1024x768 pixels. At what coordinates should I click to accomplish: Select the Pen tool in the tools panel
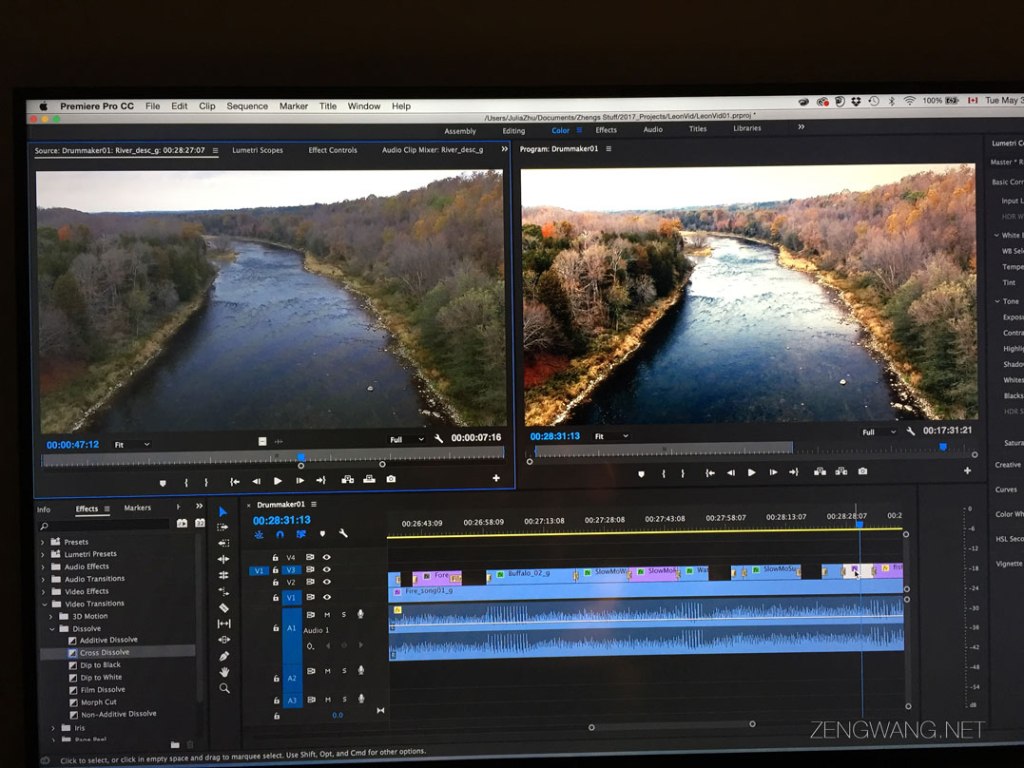coord(225,656)
